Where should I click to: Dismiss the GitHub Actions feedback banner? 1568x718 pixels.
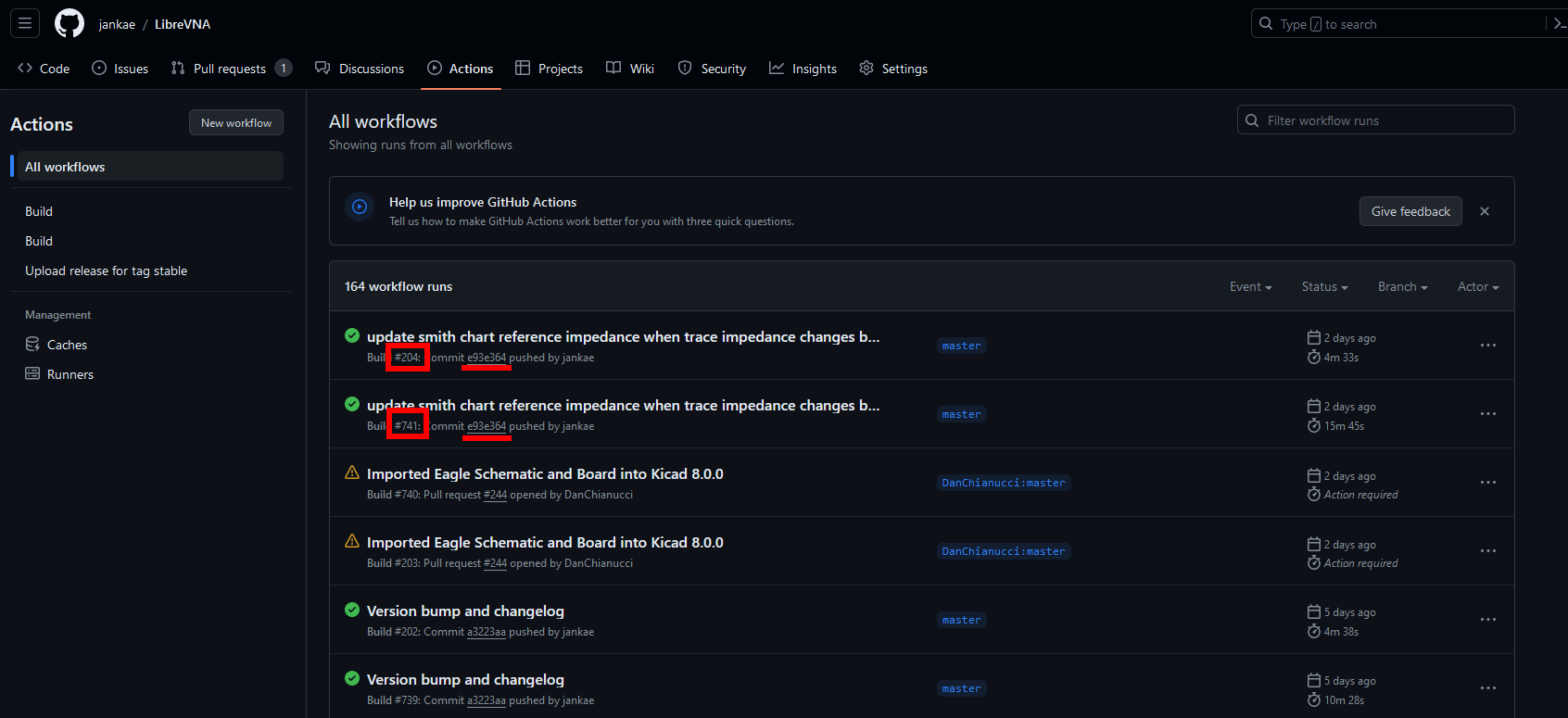click(1485, 211)
